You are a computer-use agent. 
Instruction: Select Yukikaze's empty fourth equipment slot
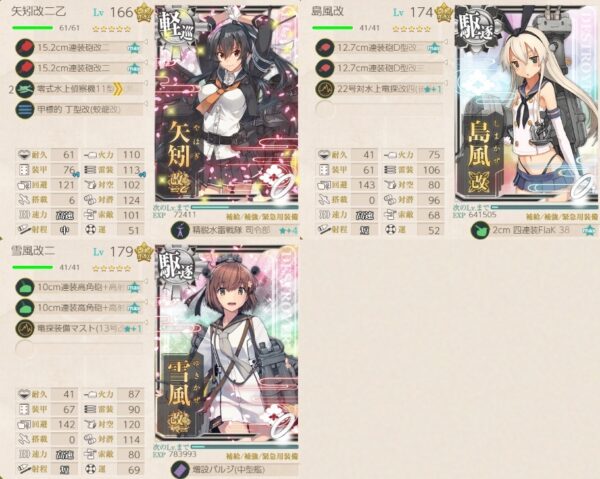(x=80, y=349)
